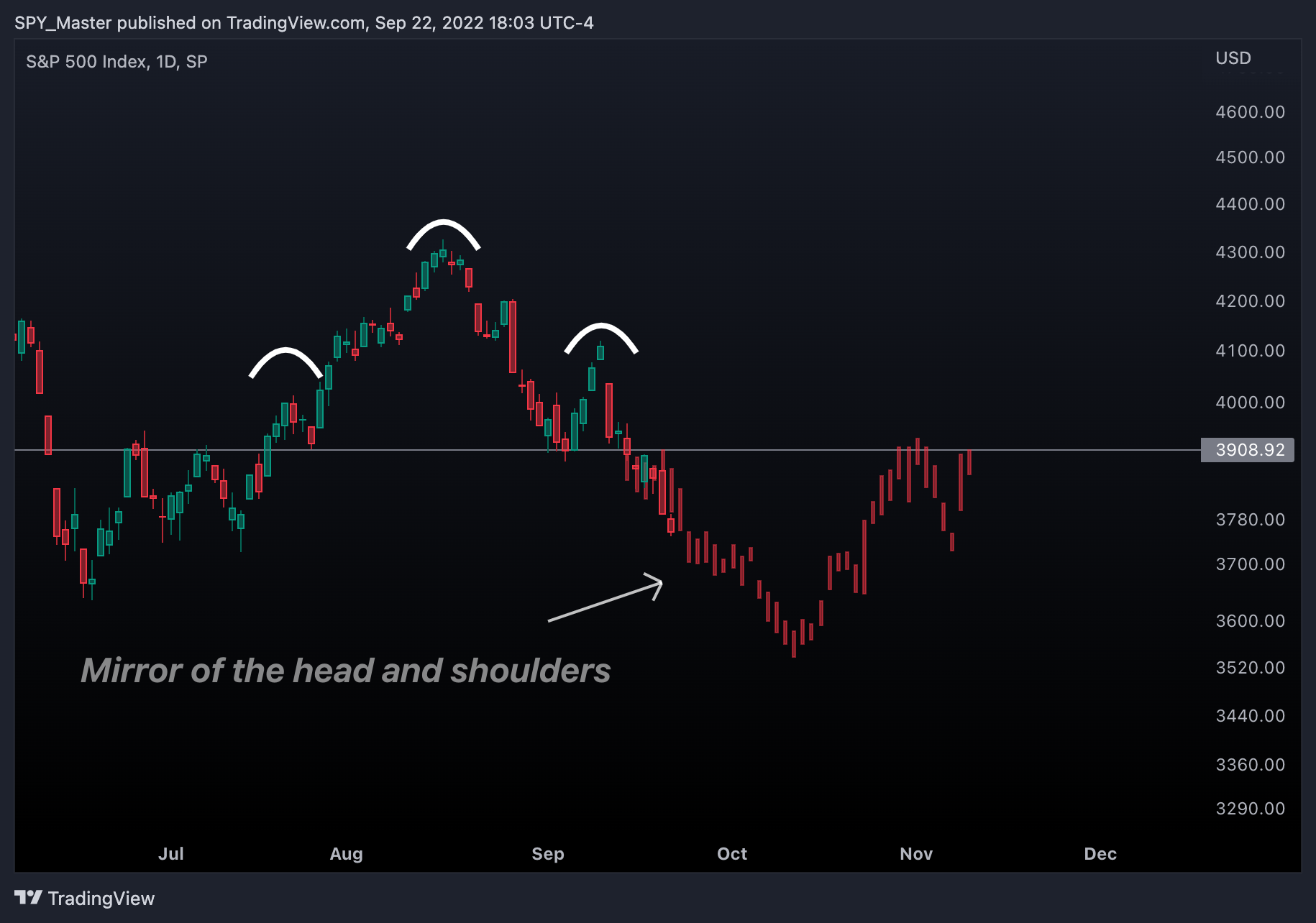This screenshot has height=923, width=1316.
Task: Click the 3520.00 price axis label
Action: pyautogui.click(x=1250, y=668)
